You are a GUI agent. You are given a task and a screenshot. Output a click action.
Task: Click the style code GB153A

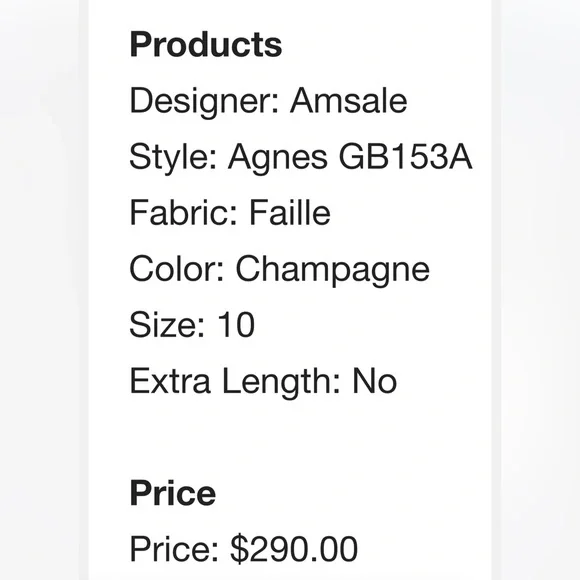point(405,156)
